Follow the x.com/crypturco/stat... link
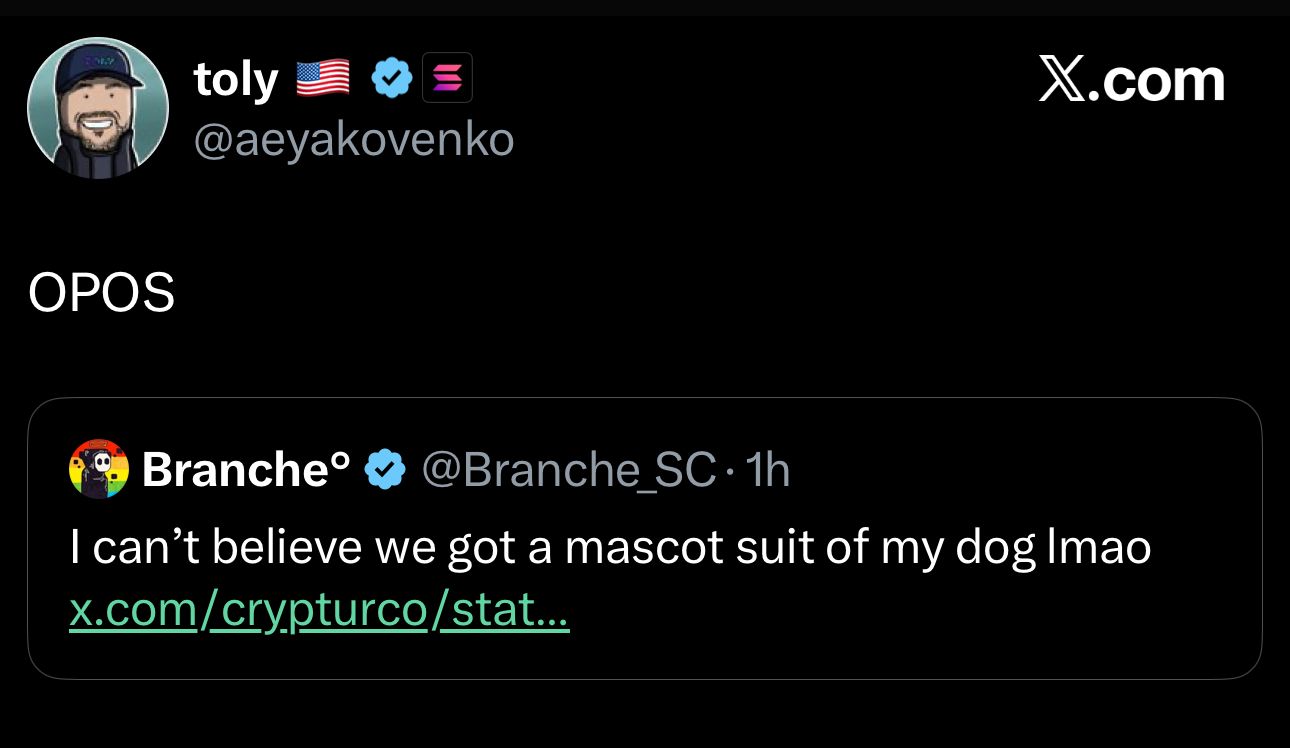Viewport: 1290px width, 748px height. coord(319,610)
